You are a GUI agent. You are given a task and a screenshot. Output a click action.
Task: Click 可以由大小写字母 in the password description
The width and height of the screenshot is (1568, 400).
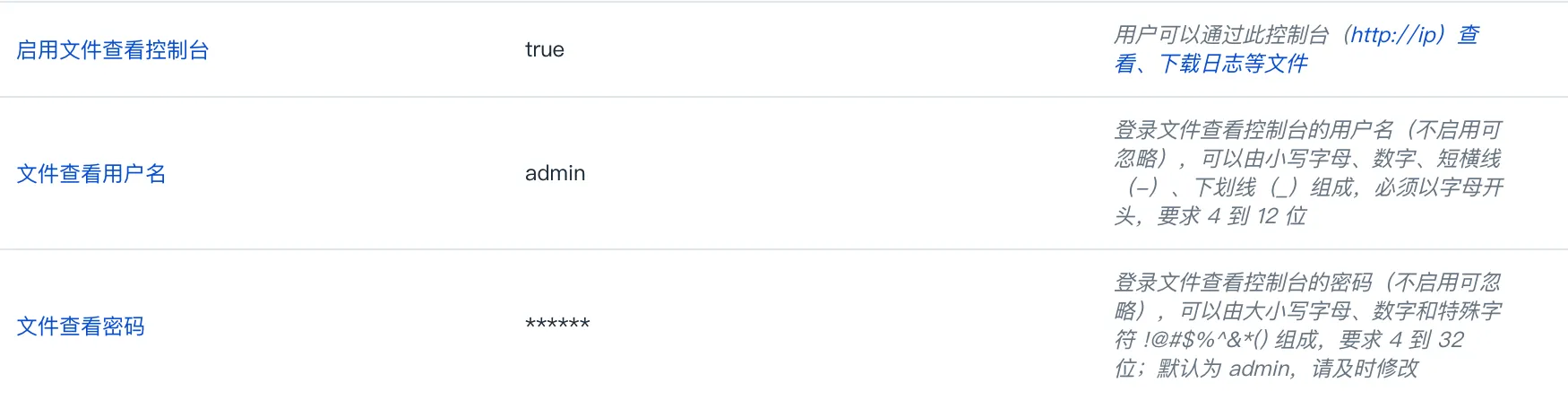click(x=1265, y=311)
